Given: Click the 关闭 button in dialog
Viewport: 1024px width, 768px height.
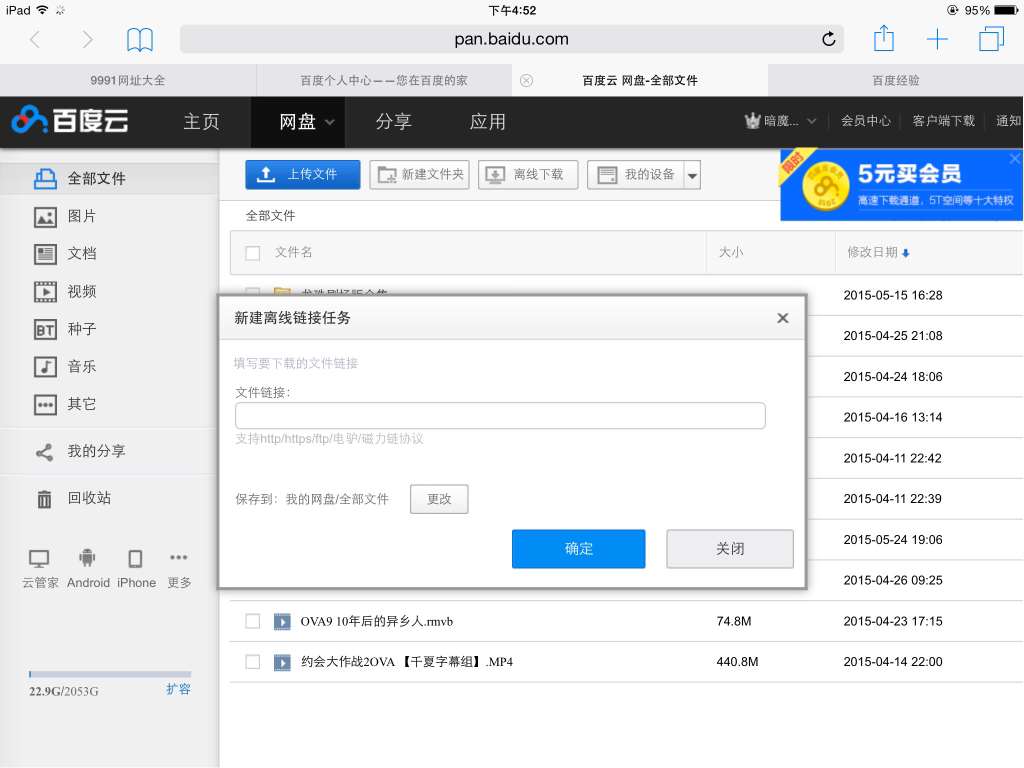Looking at the screenshot, I should (730, 549).
